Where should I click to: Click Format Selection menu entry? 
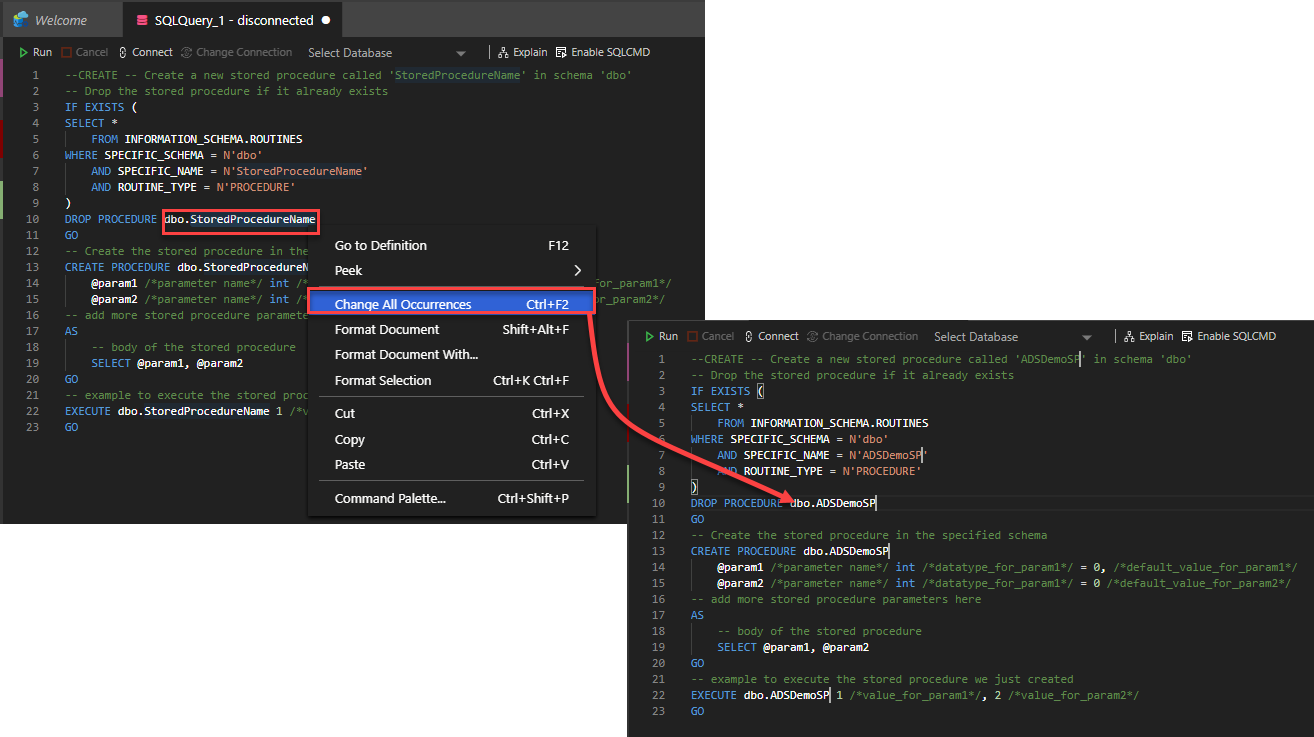[x=383, y=380]
